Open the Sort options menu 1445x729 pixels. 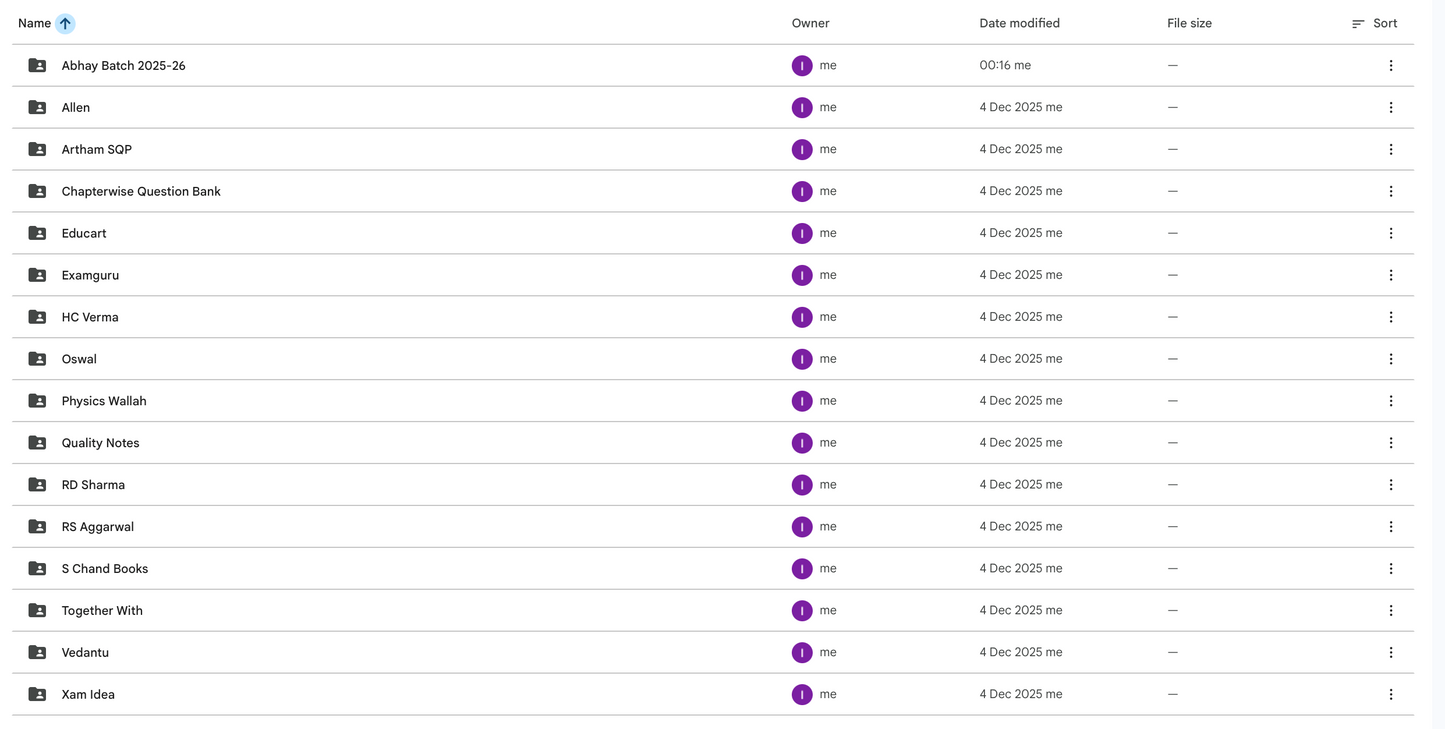click(x=1374, y=23)
